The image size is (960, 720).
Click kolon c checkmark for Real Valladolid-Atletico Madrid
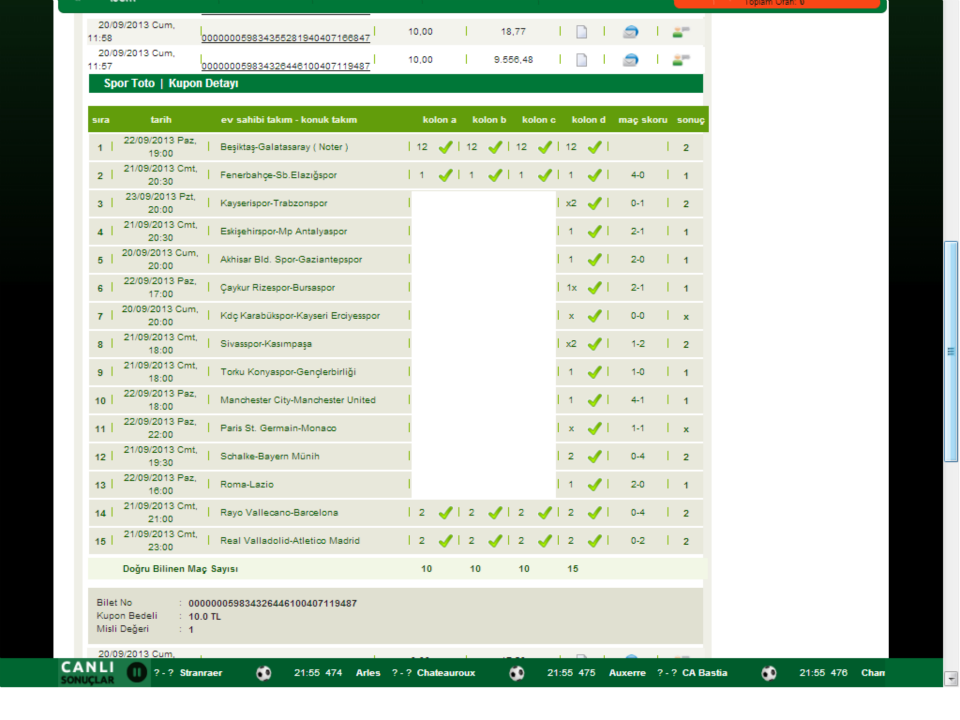[545, 541]
